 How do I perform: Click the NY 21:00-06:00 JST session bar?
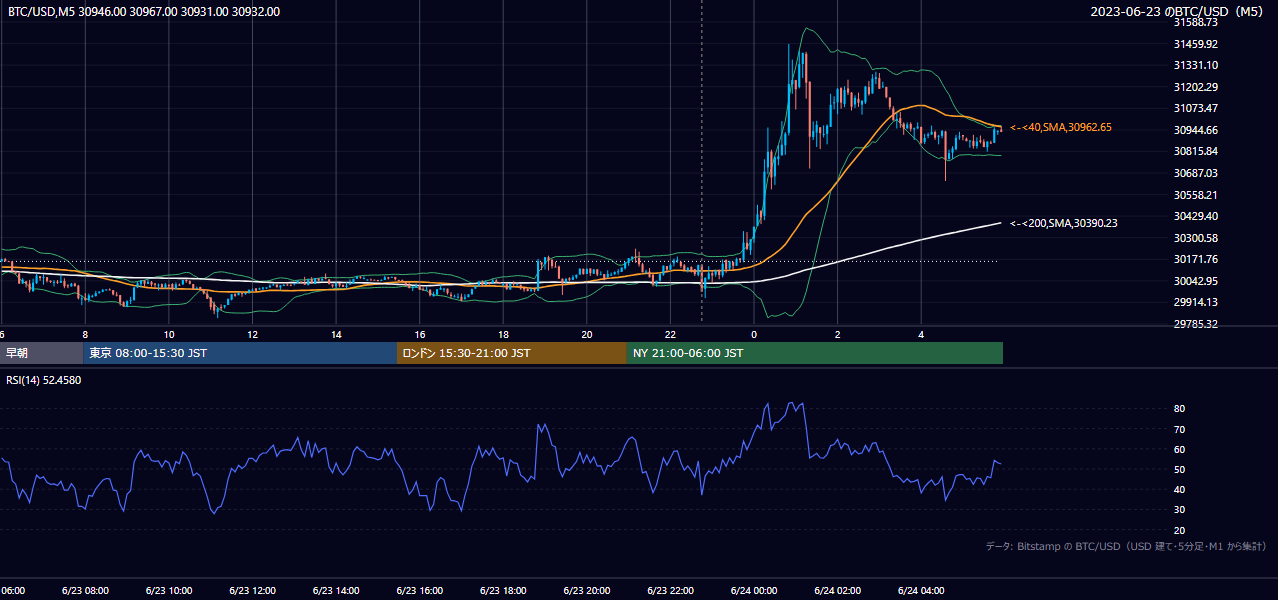point(815,353)
